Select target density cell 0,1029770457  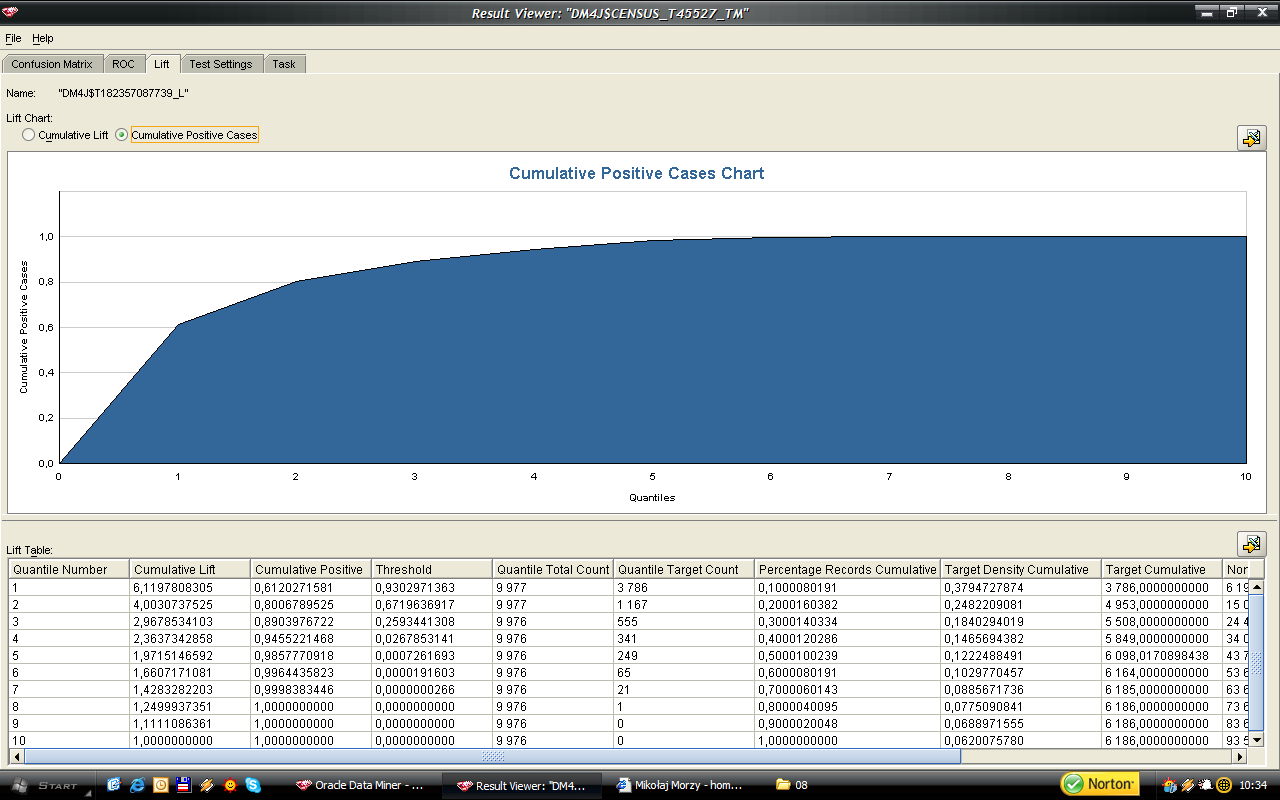[x=1021, y=673]
